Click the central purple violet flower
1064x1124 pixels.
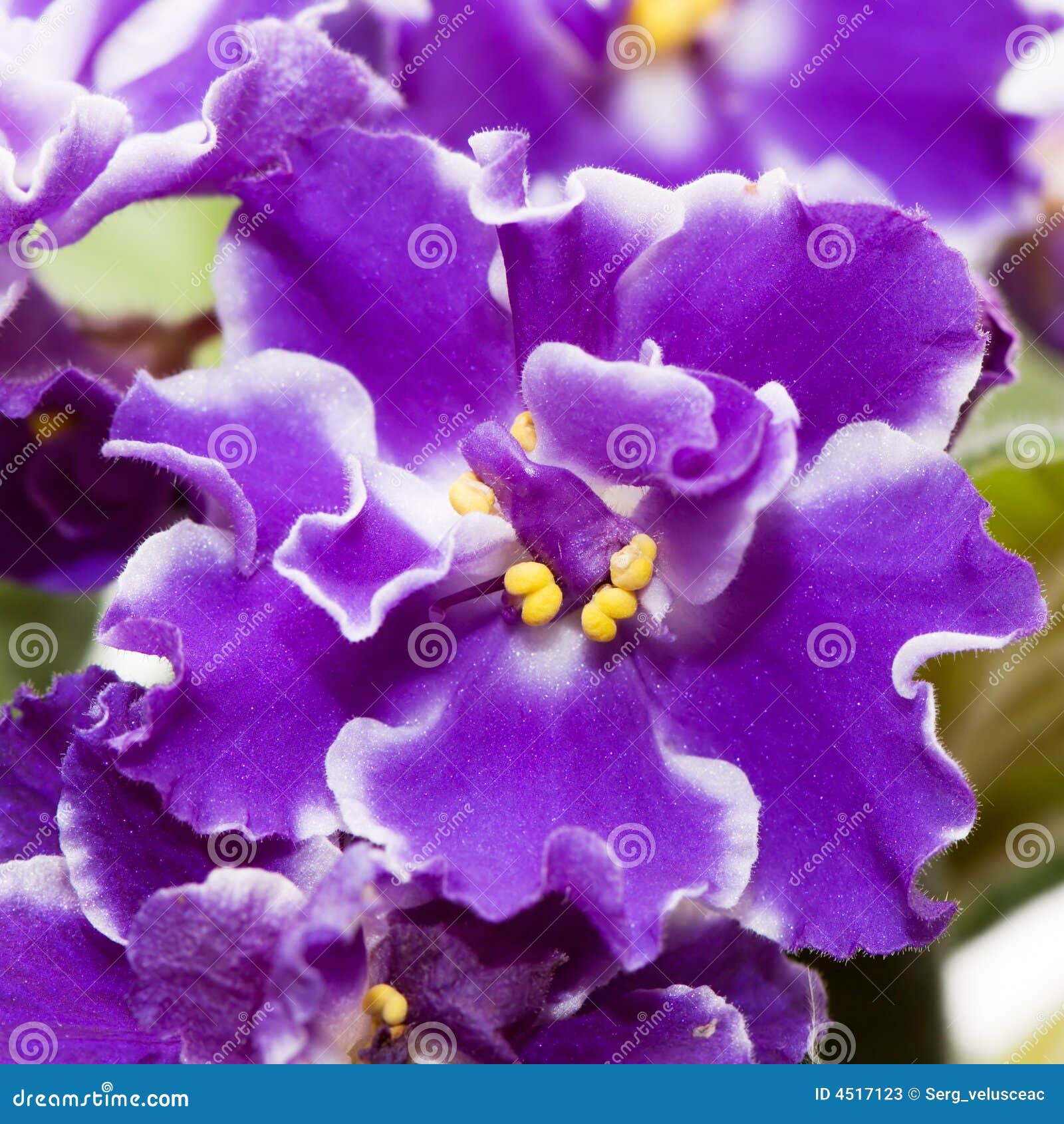(532, 565)
